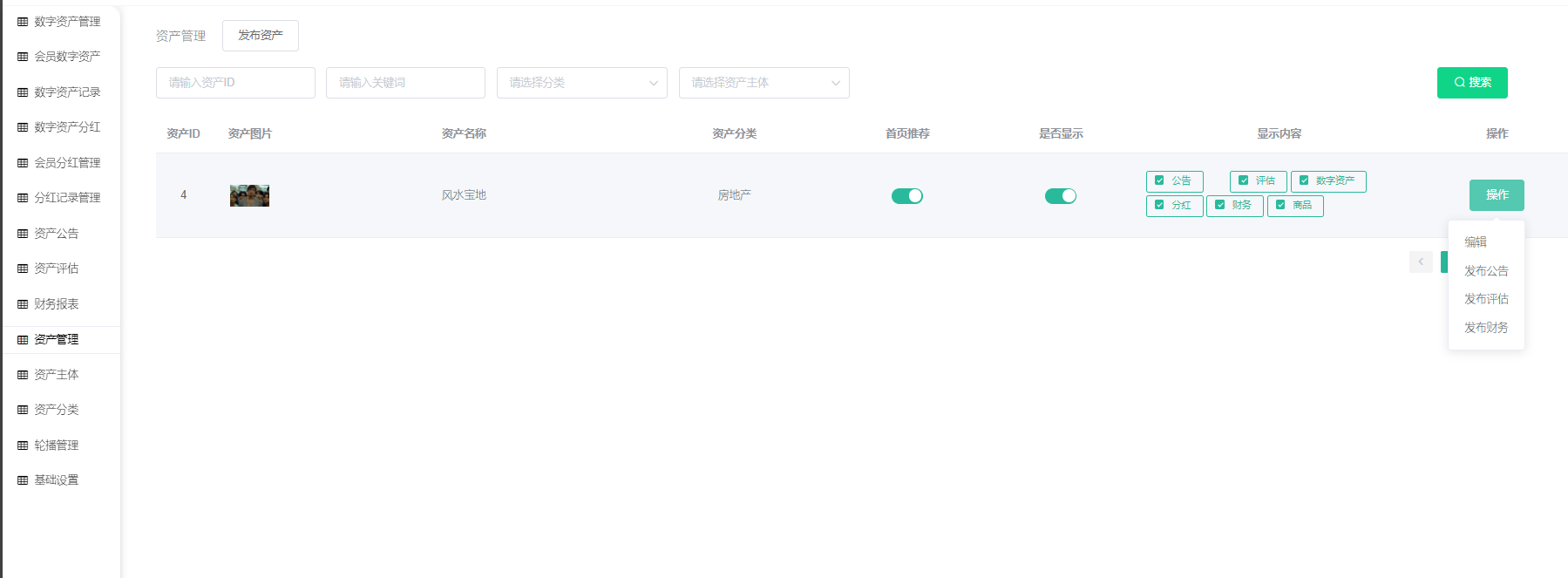Click the grid icon beside 资产分类
Image resolution: width=1568 pixels, height=578 pixels.
23,410
